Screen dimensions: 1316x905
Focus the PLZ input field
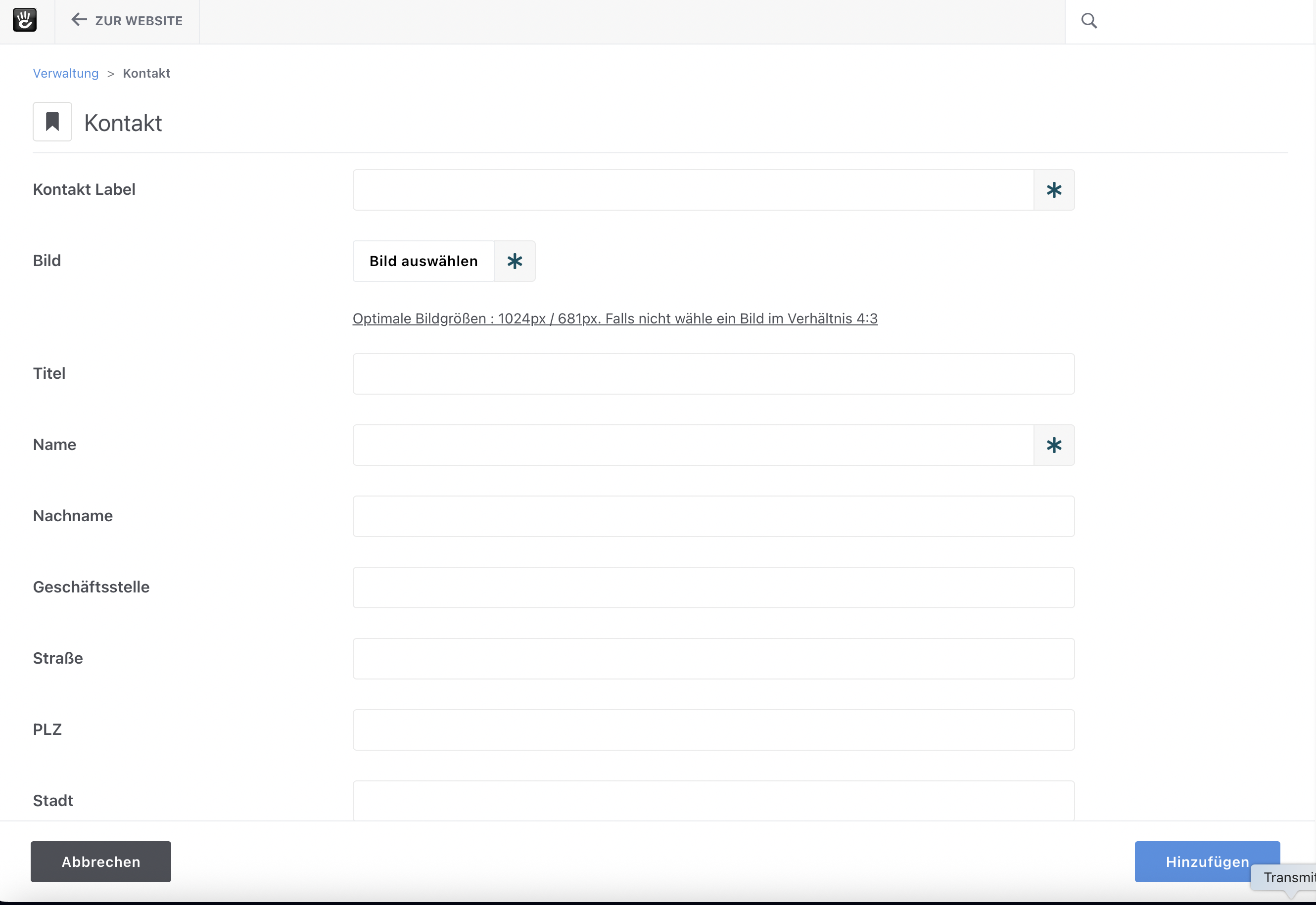pyautogui.click(x=713, y=730)
